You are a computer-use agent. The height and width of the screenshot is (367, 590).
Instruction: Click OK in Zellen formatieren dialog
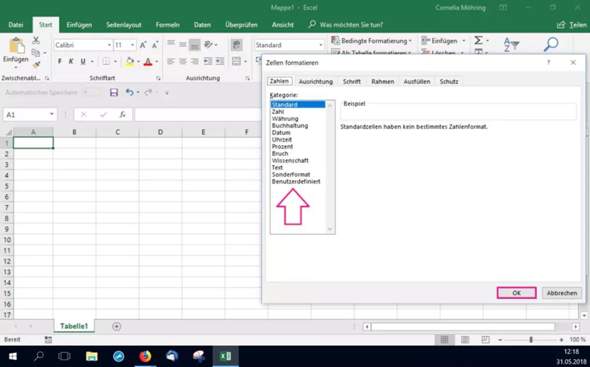[516, 293]
